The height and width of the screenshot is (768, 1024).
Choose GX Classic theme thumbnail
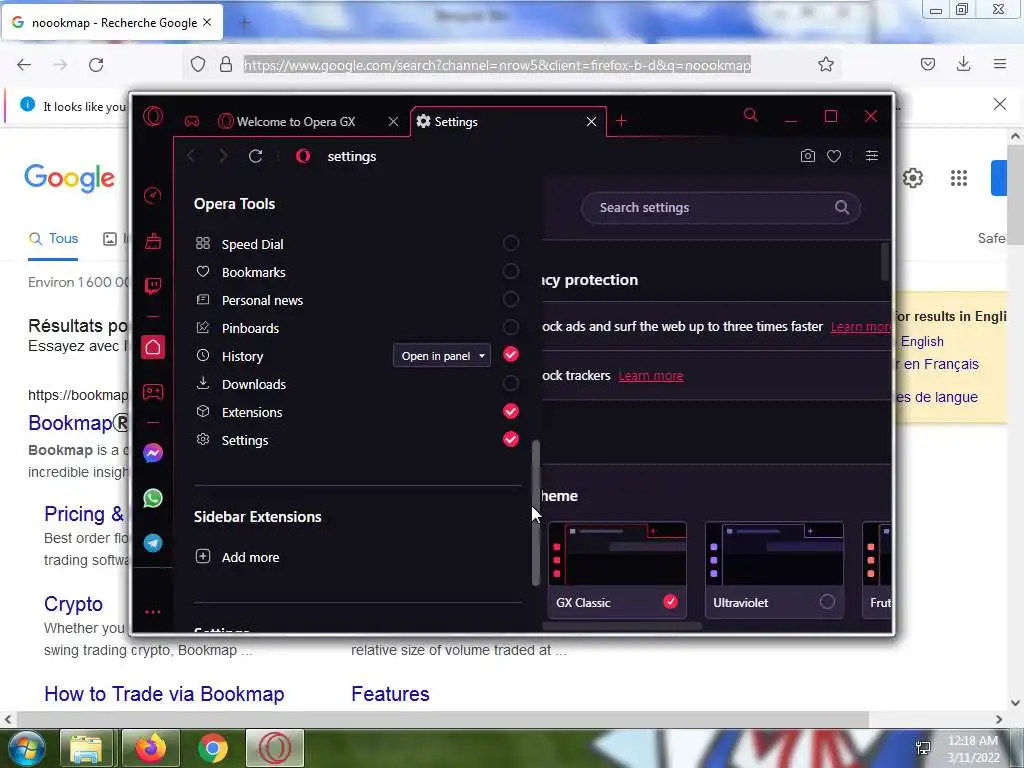[617, 569]
